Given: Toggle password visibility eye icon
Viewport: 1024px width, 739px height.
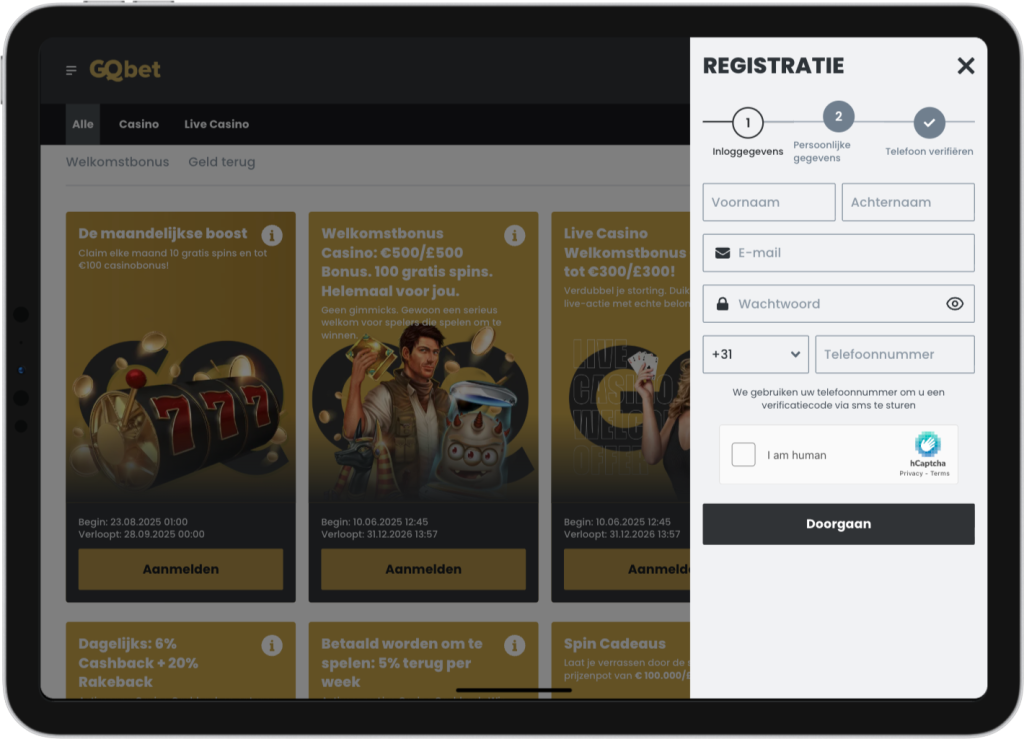Looking at the screenshot, I should coord(954,304).
